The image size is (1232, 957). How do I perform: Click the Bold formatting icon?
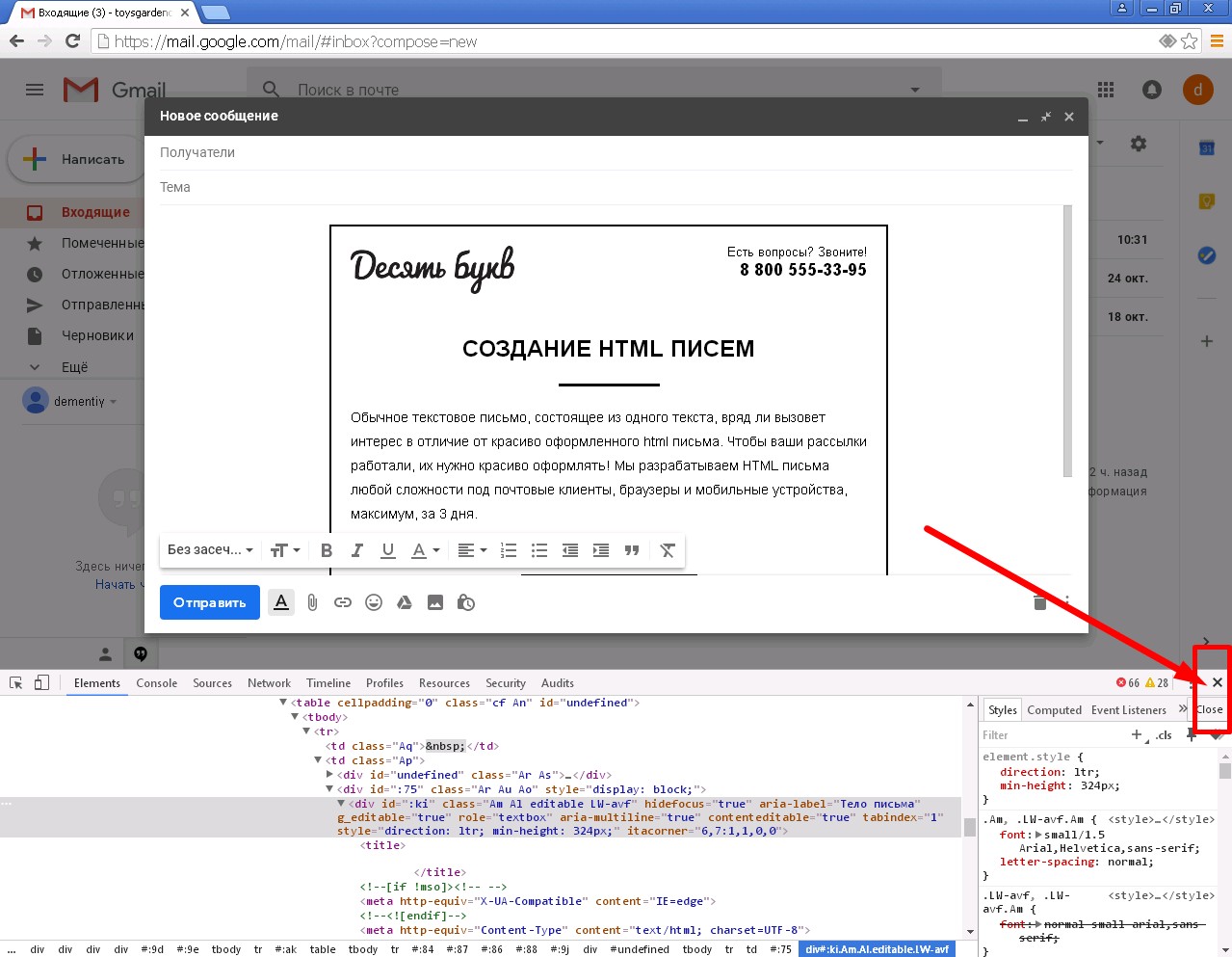tap(327, 550)
